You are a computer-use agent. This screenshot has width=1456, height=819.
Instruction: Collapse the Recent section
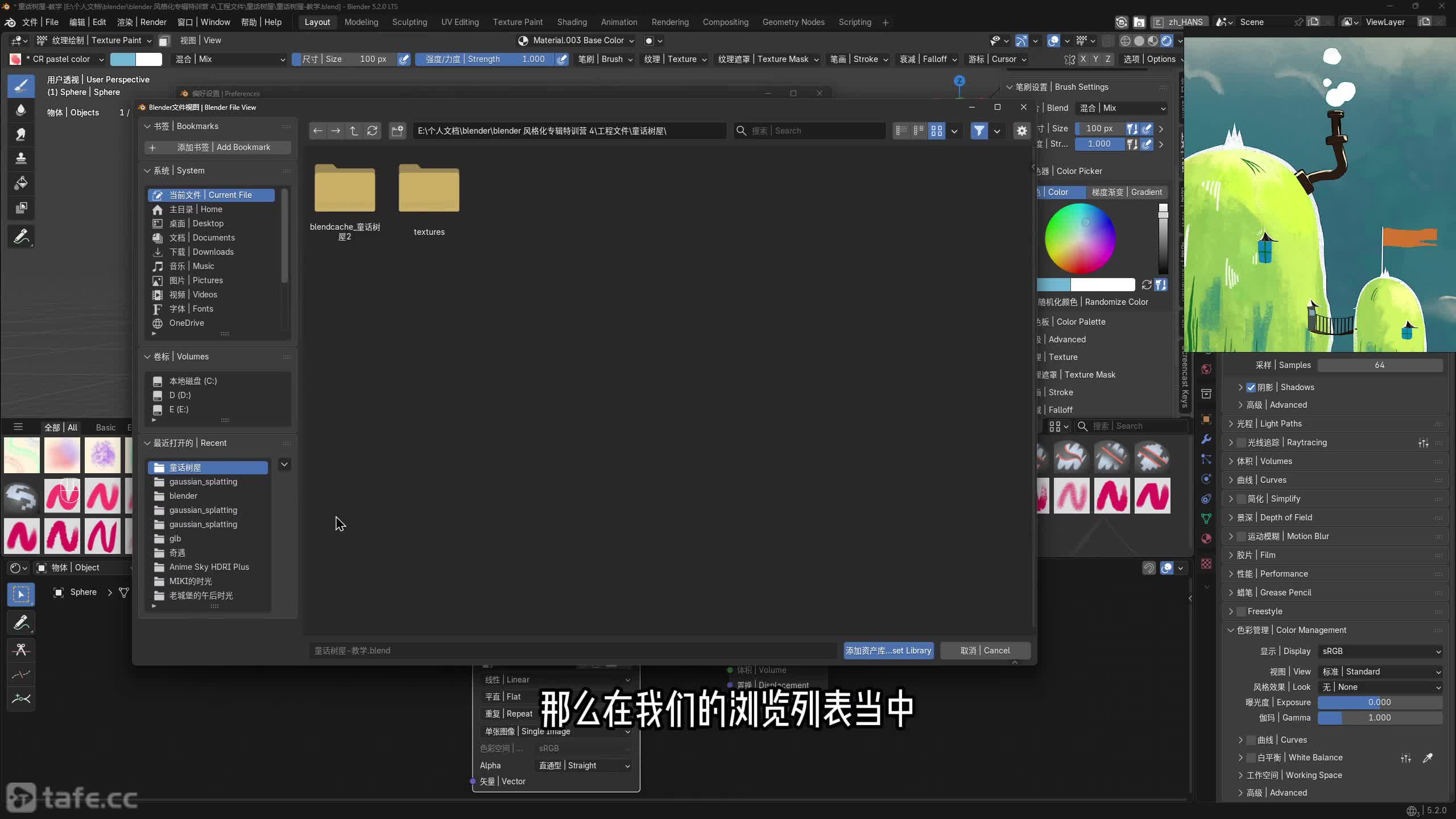[147, 443]
